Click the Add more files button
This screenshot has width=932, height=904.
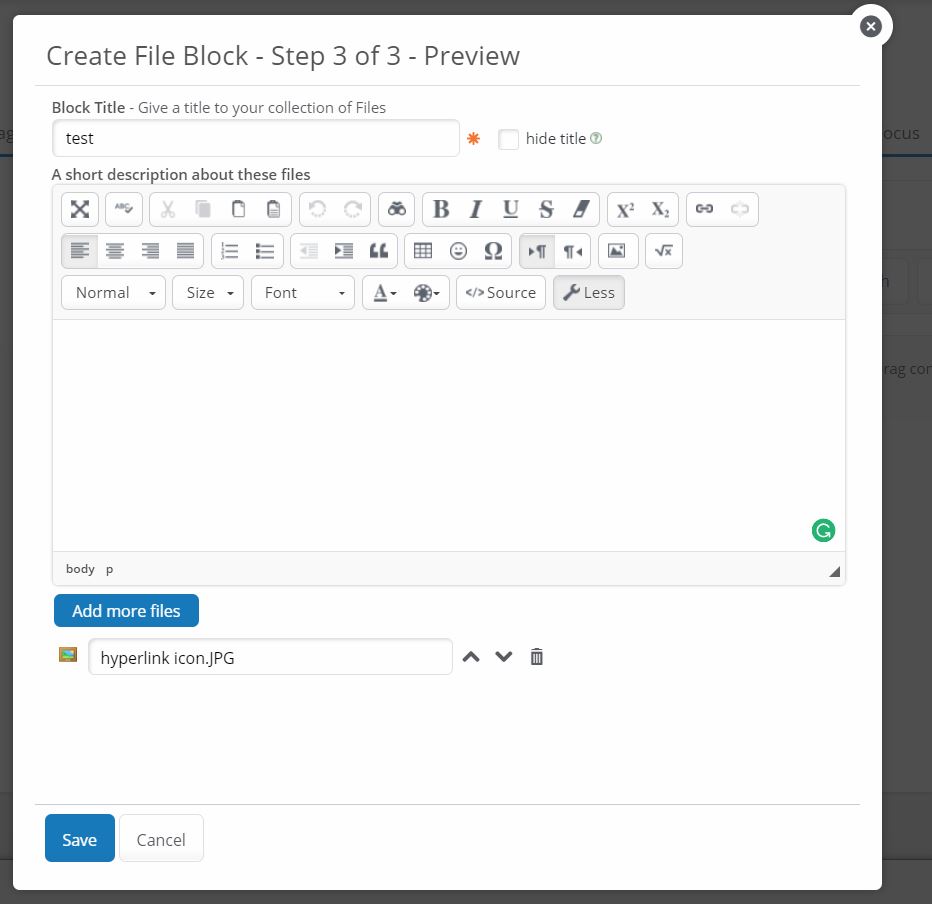tap(126, 610)
